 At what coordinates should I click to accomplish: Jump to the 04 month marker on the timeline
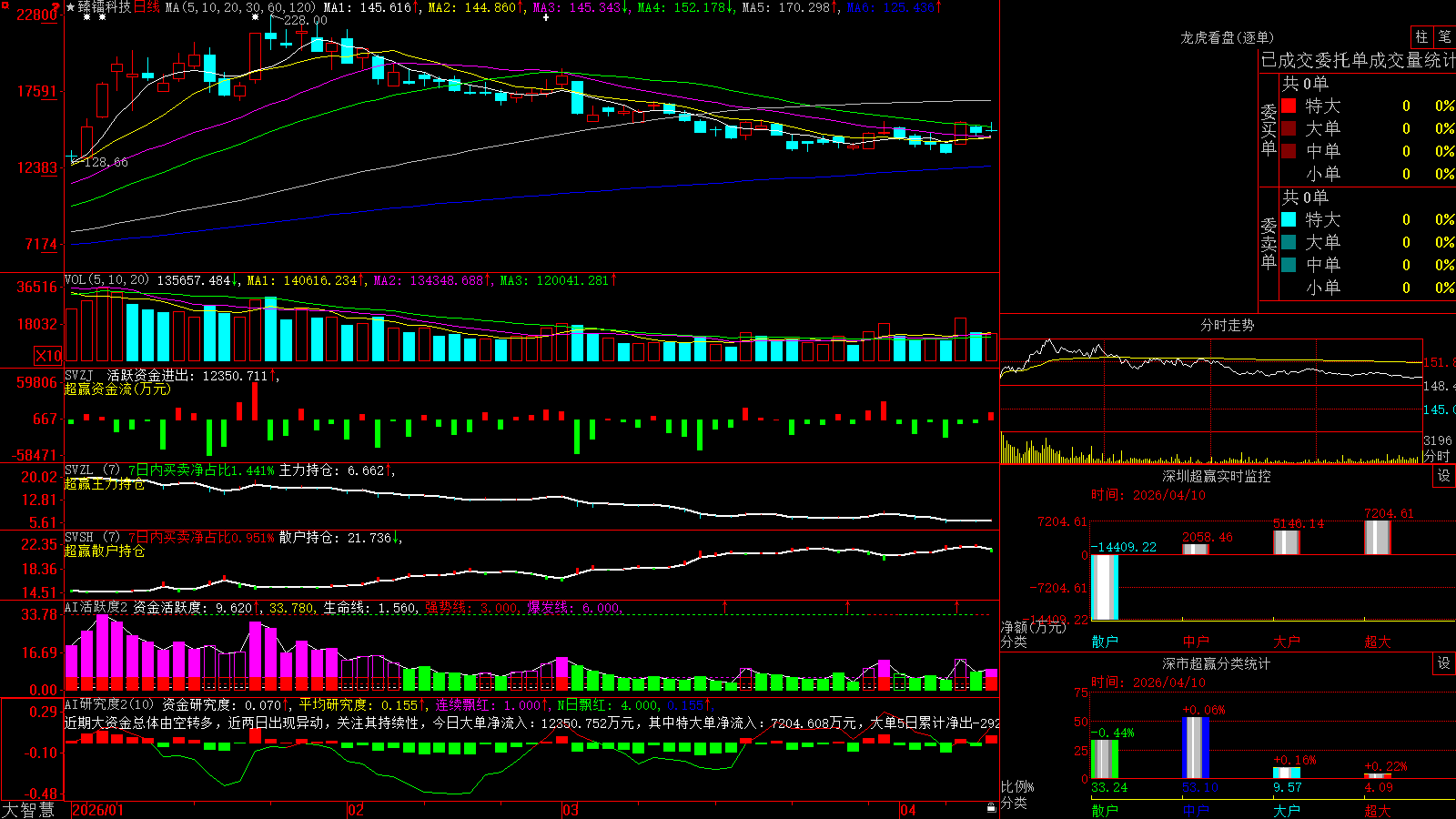coord(908,810)
